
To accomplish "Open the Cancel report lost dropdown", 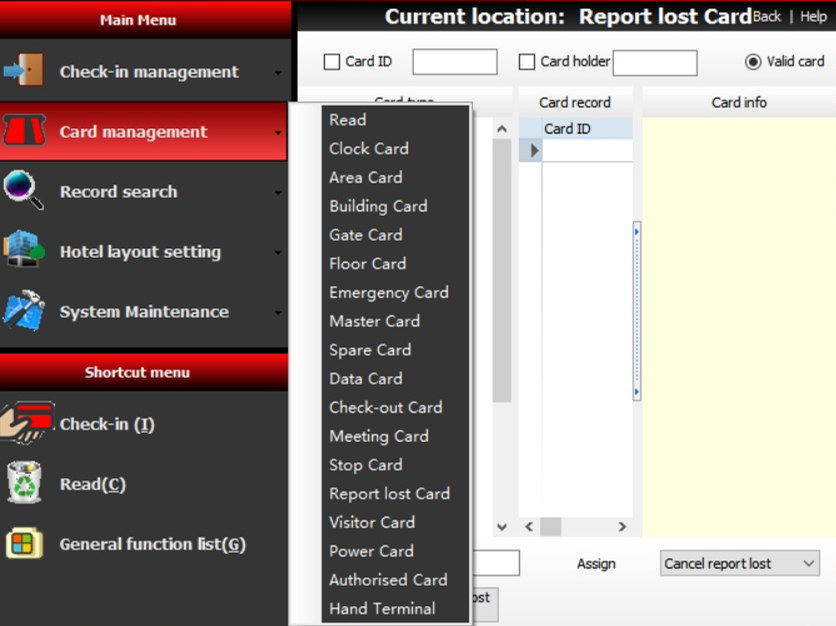I will pos(738,563).
